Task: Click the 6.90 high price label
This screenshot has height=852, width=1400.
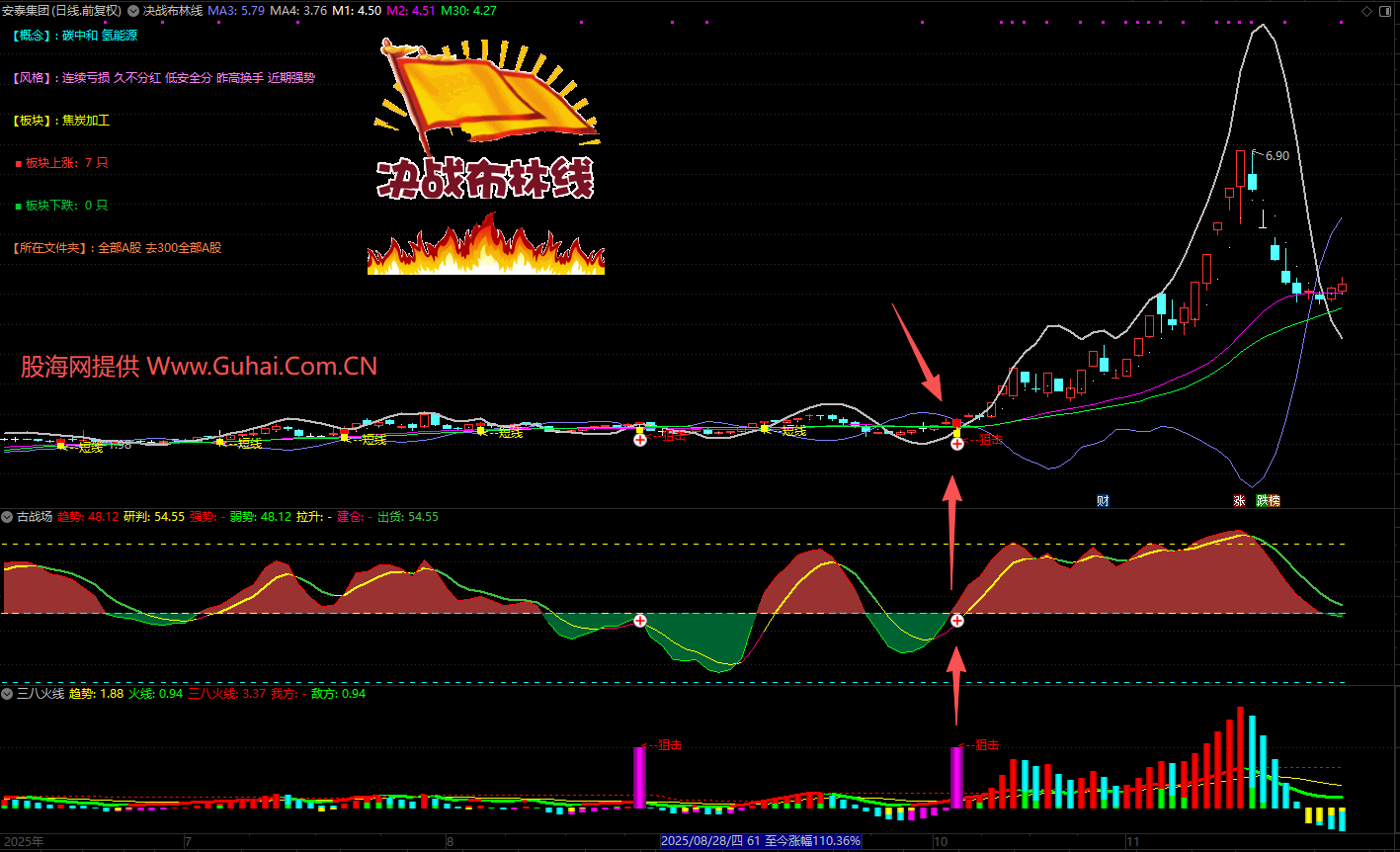Action: click(x=1276, y=155)
